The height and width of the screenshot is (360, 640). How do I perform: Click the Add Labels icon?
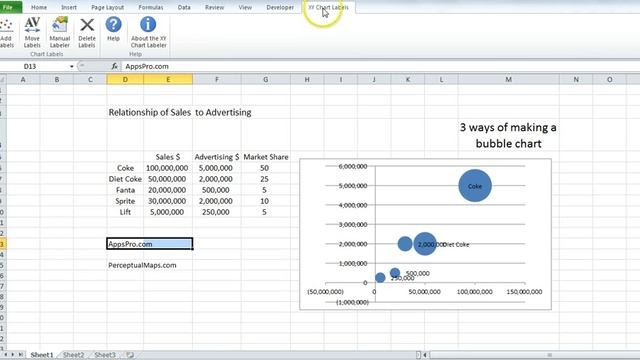tap(6, 33)
